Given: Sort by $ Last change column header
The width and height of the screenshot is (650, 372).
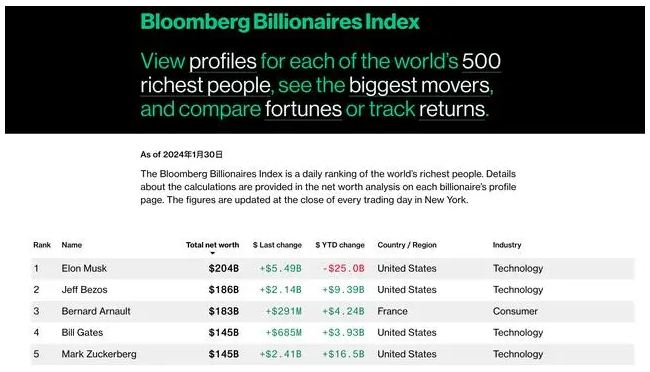Looking at the screenshot, I should (277, 245).
